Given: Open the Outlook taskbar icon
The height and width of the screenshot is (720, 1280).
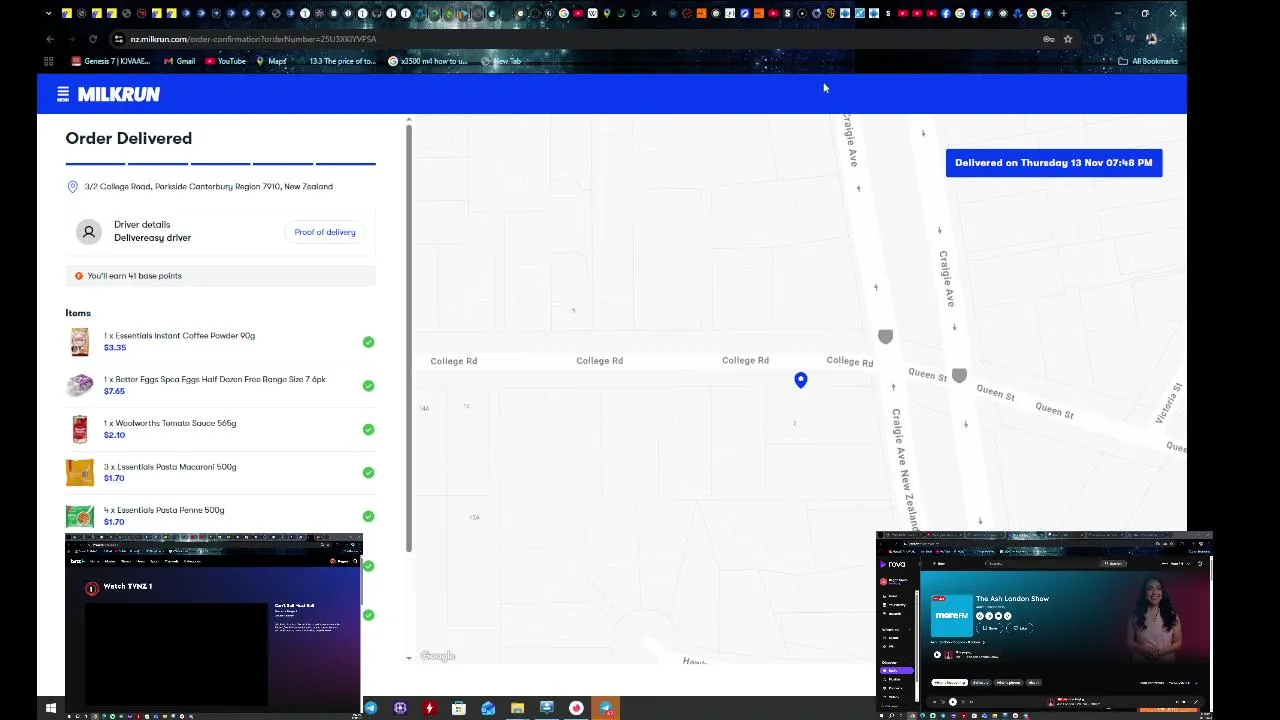Looking at the screenshot, I should point(488,708).
